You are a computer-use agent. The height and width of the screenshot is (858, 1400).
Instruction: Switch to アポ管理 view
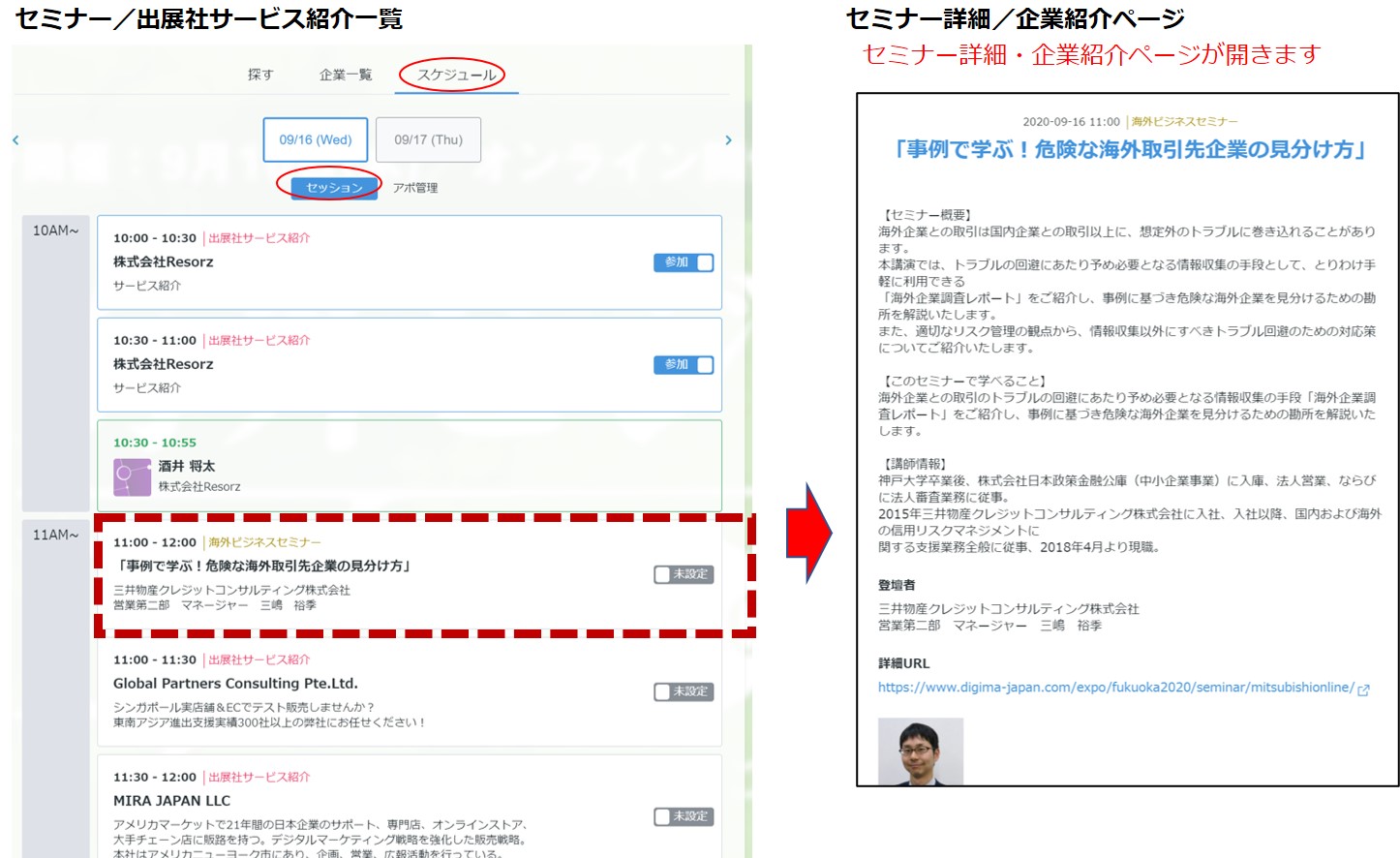(415, 188)
